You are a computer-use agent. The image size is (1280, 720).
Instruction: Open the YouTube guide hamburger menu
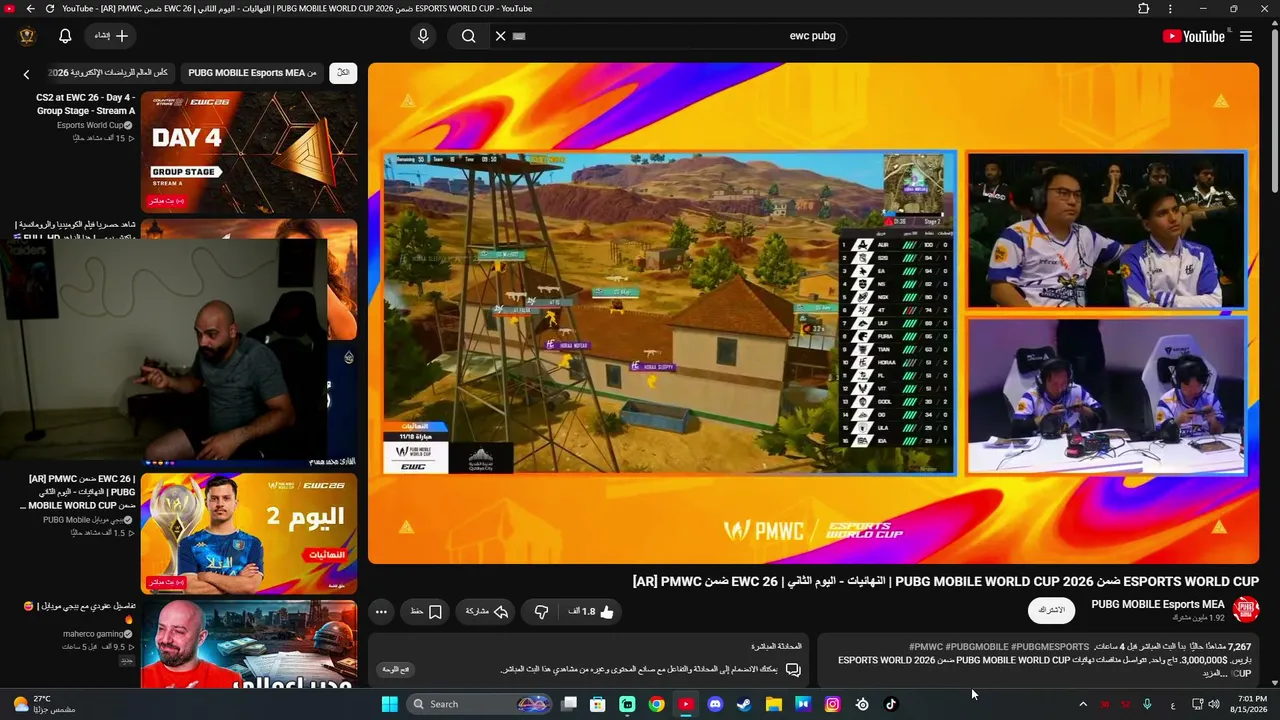pyautogui.click(x=1246, y=36)
